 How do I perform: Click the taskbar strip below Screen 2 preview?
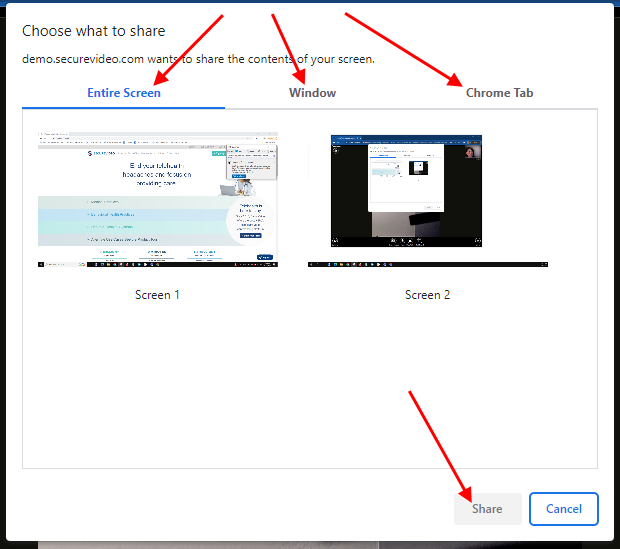pyautogui.click(x=428, y=264)
